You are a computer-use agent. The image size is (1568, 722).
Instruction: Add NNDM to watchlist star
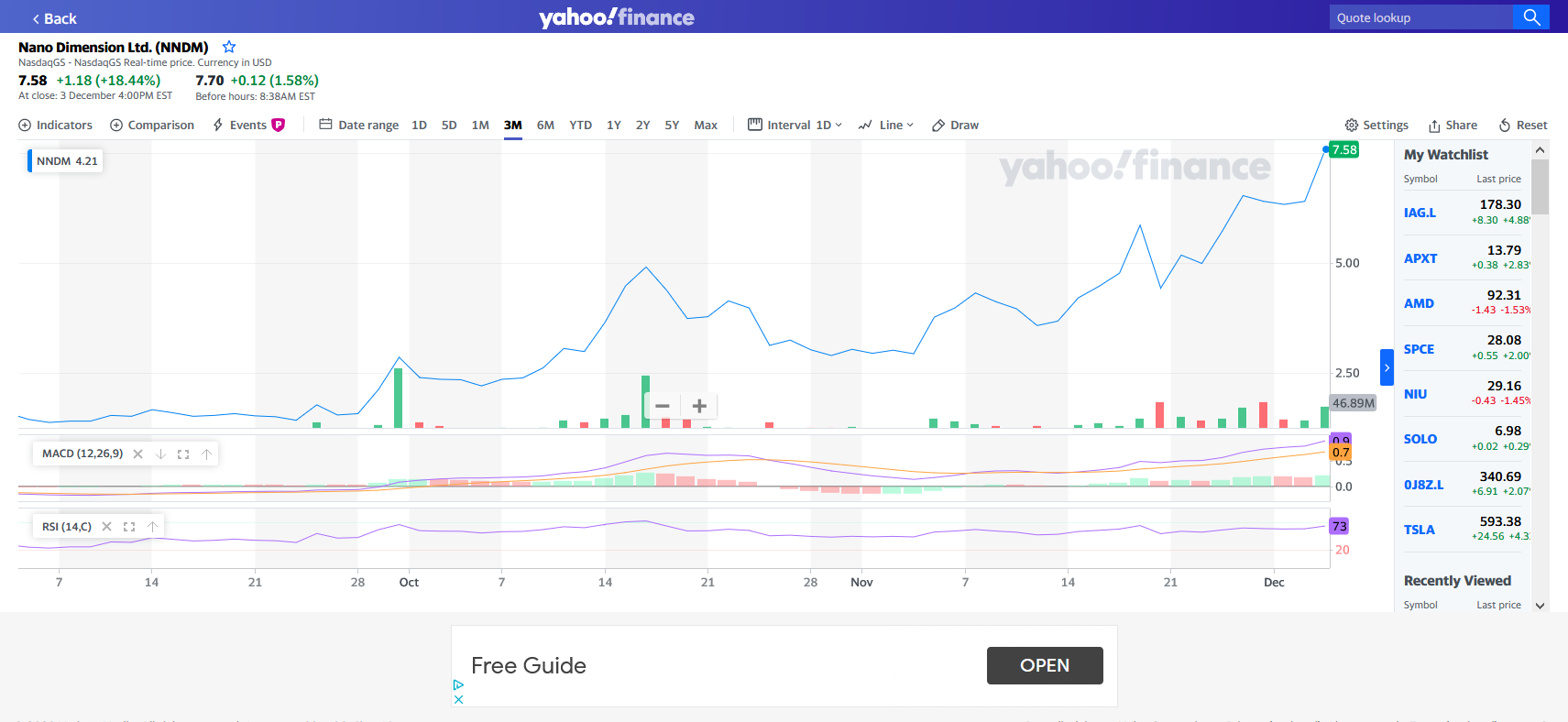tap(229, 47)
